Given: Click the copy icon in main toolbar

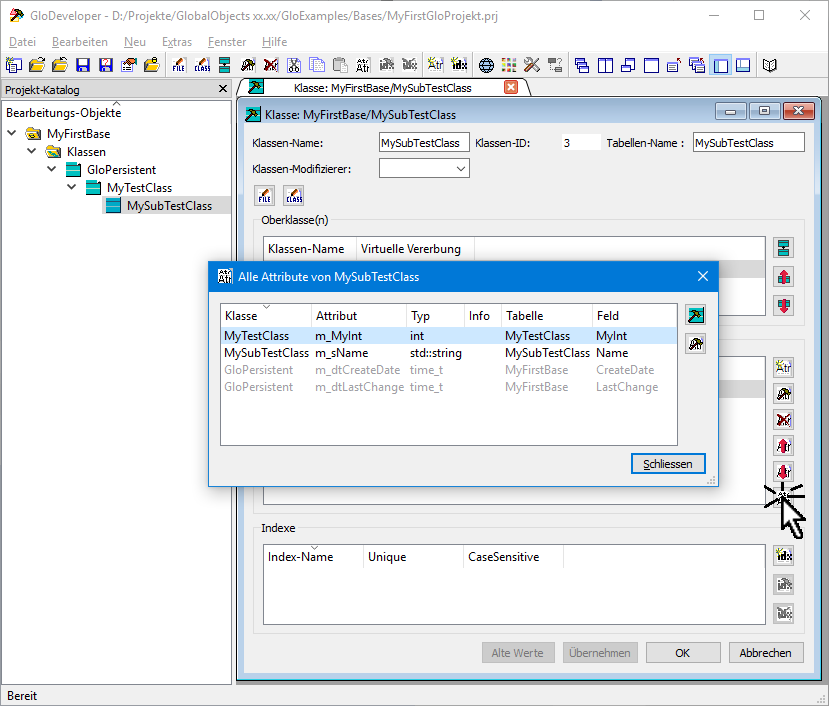Looking at the screenshot, I should tap(317, 65).
